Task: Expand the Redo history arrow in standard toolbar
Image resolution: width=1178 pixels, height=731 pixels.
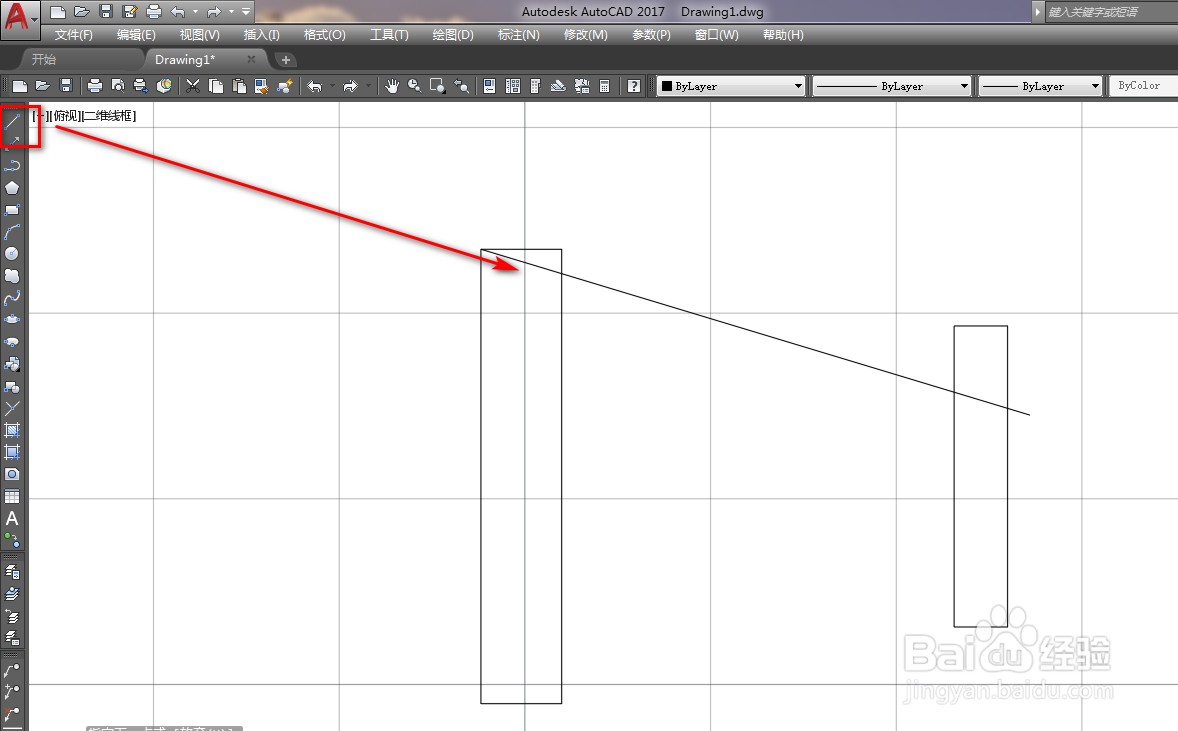Action: pos(368,86)
